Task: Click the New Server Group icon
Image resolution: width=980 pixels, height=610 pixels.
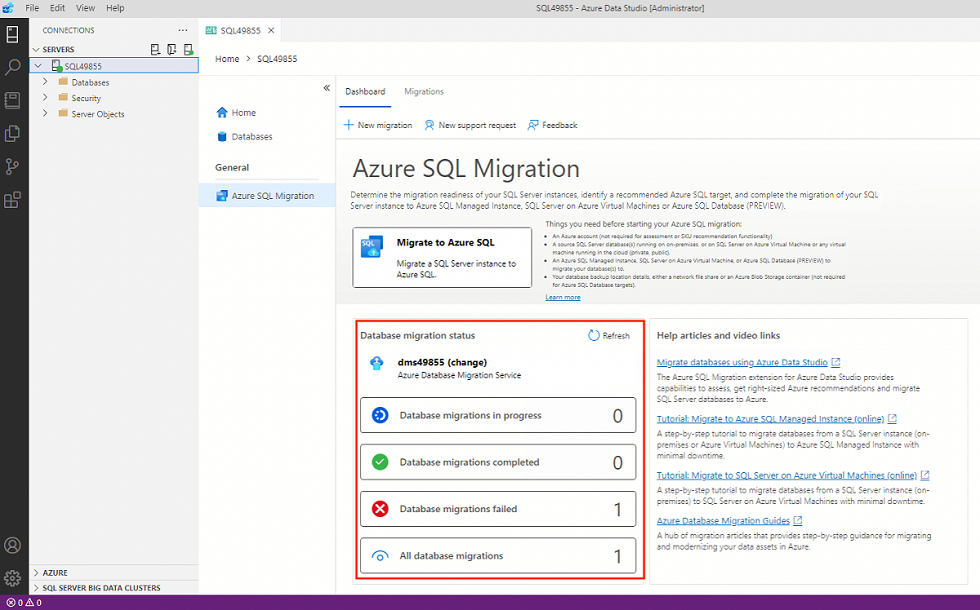Action: click(171, 49)
